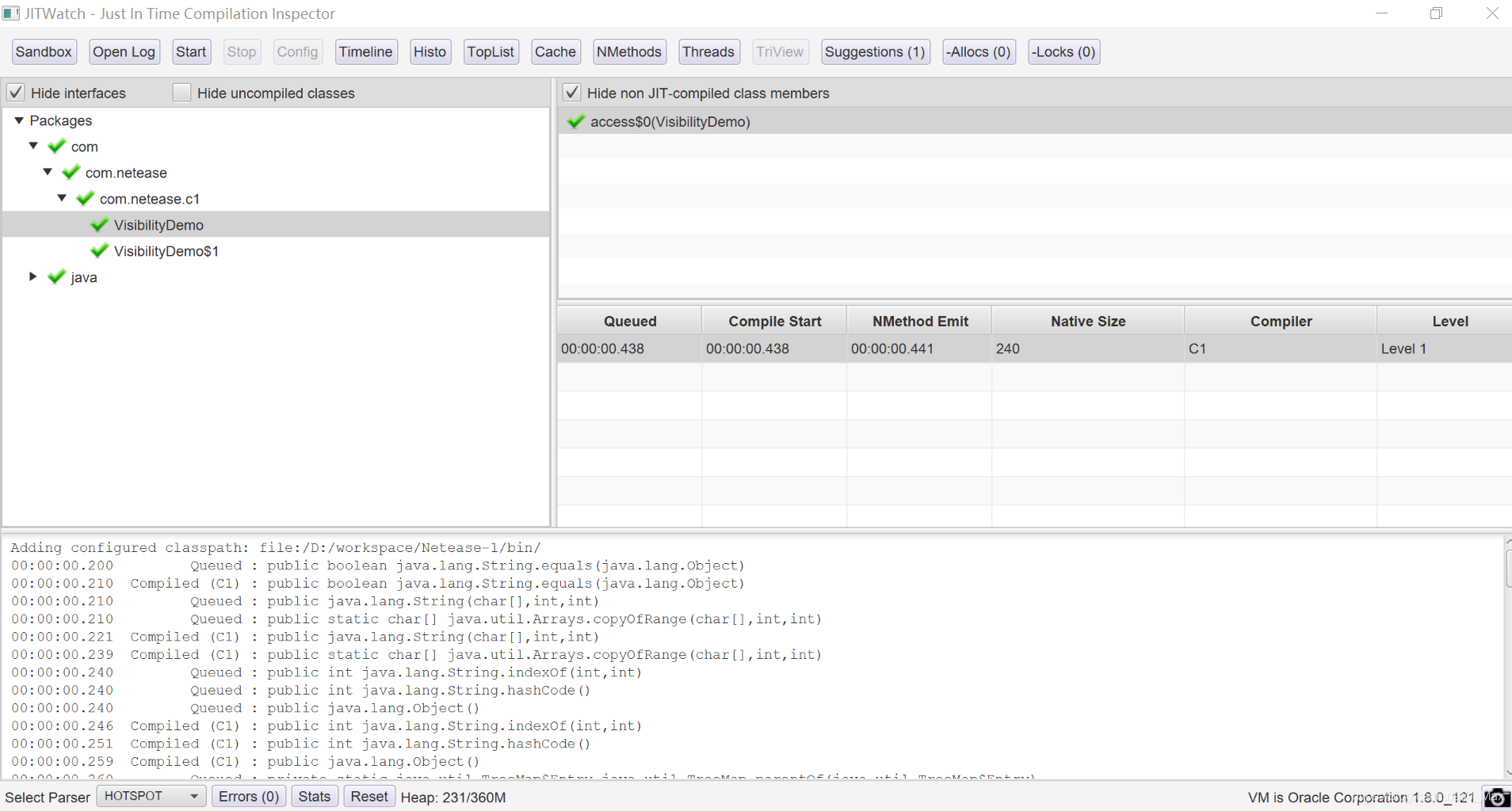The width and height of the screenshot is (1512, 811).
Task: Sort by Native Size column header
Action: tap(1088, 321)
